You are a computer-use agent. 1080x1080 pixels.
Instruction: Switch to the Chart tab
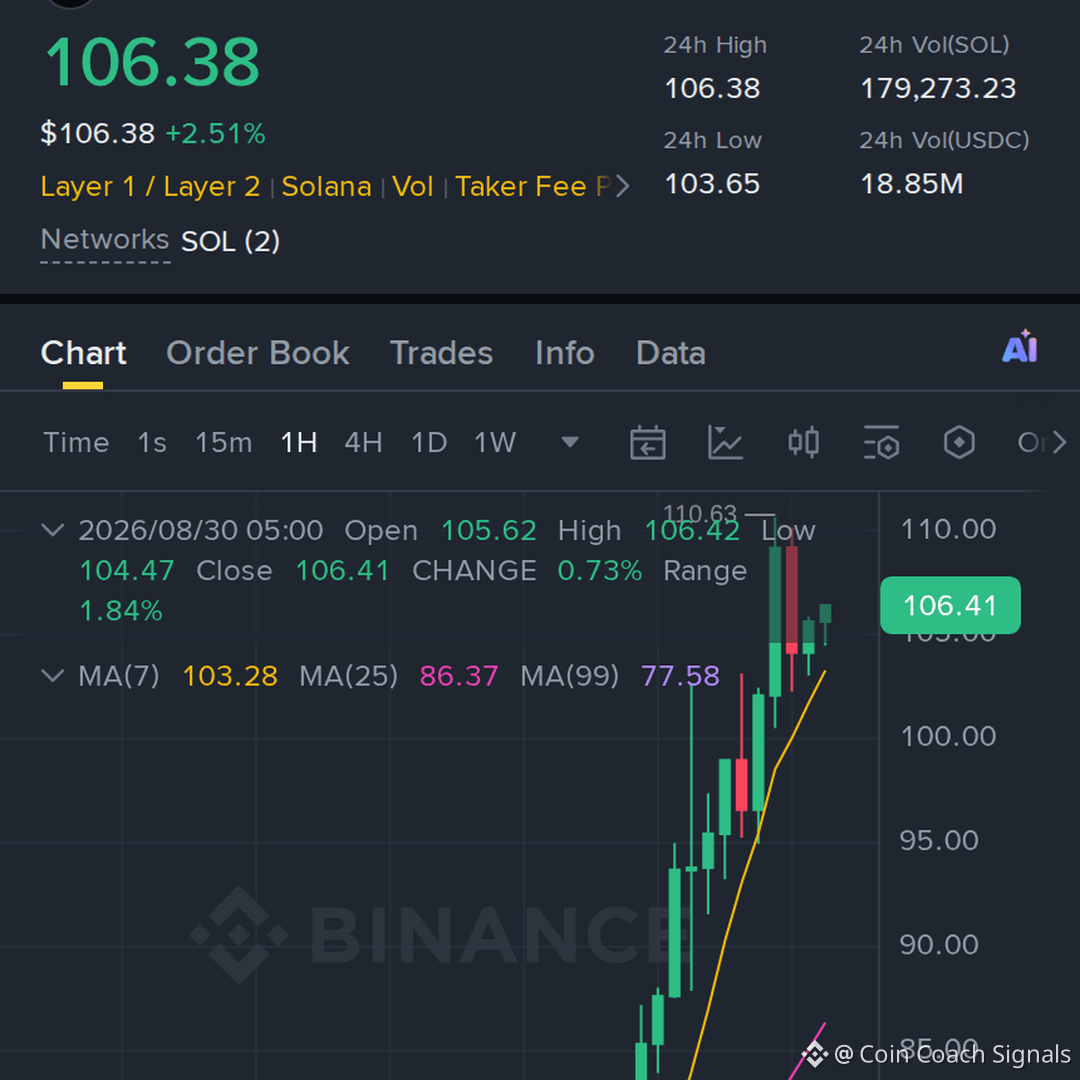point(83,353)
